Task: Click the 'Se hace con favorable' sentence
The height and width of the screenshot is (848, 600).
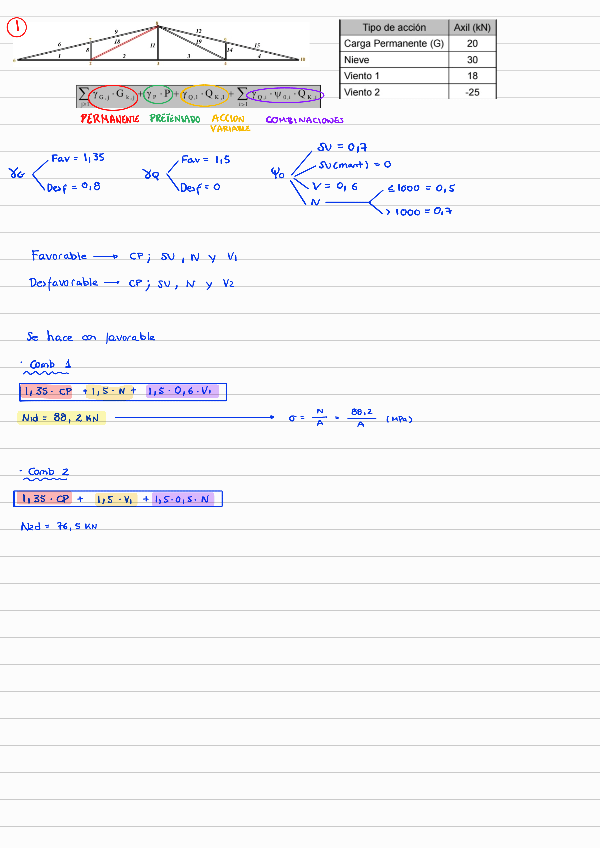Action: pyautogui.click(x=91, y=337)
